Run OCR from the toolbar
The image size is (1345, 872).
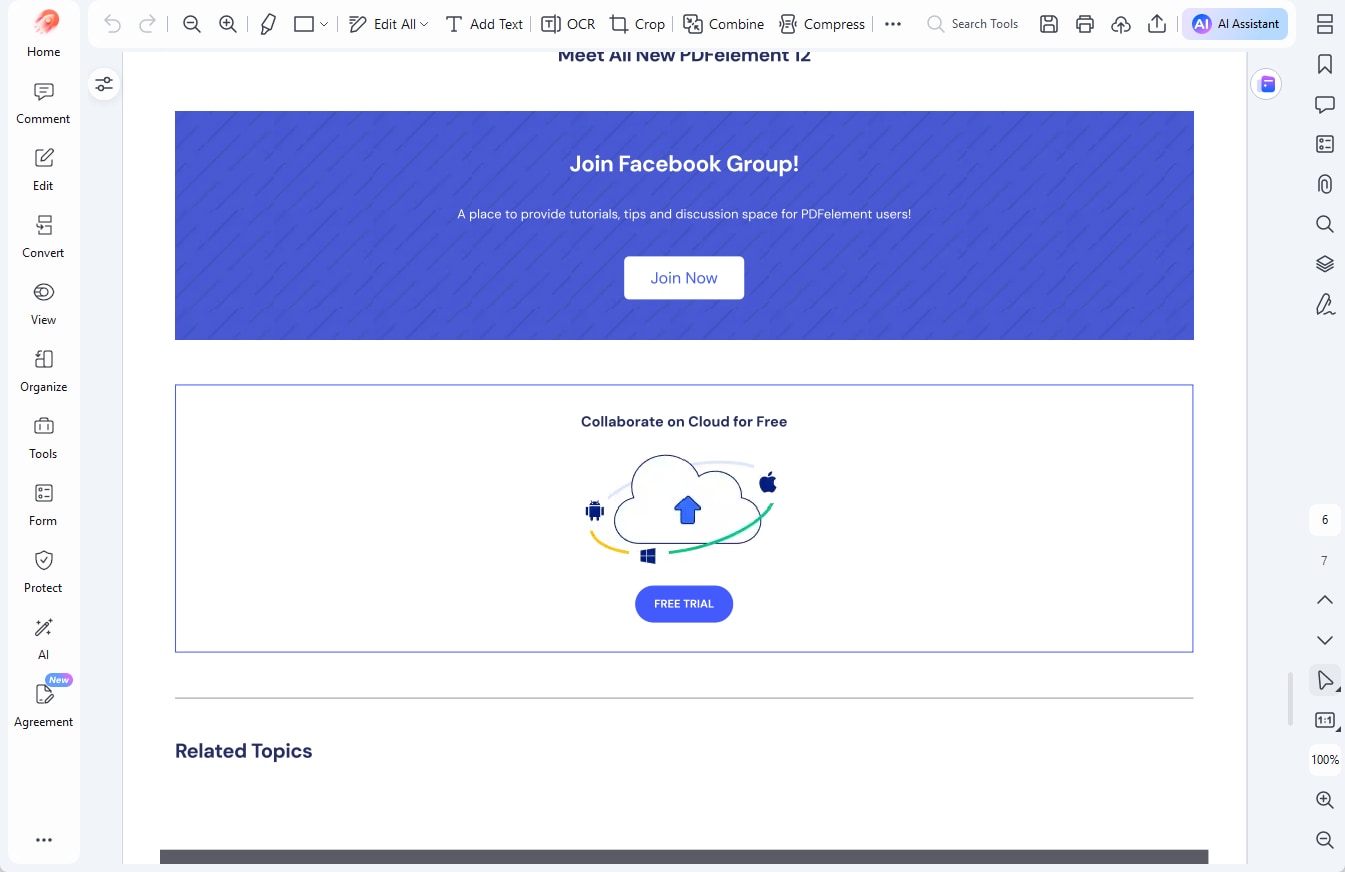568,24
